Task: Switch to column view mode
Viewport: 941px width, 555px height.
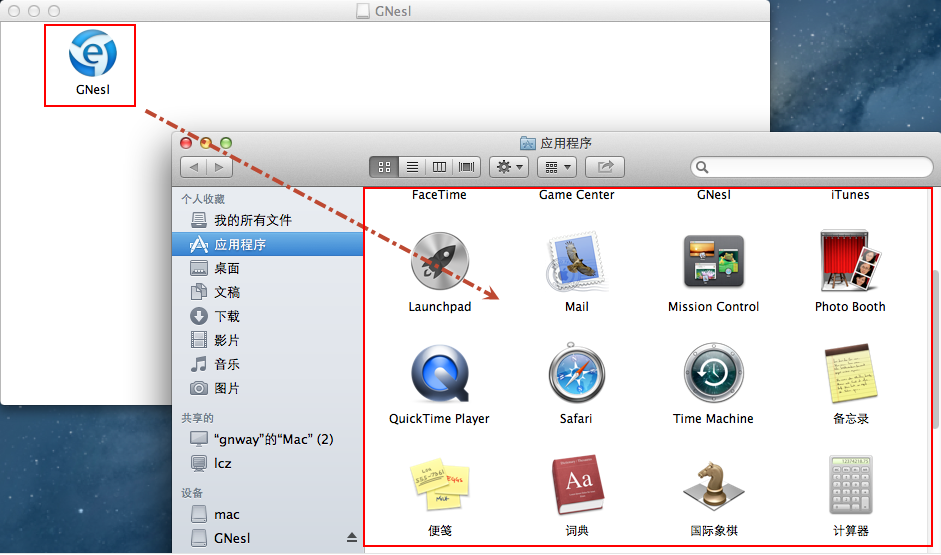Action: coord(439,167)
